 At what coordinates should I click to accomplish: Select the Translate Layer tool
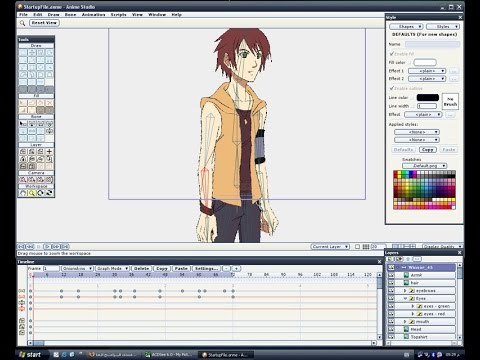pyautogui.click(x=23, y=151)
